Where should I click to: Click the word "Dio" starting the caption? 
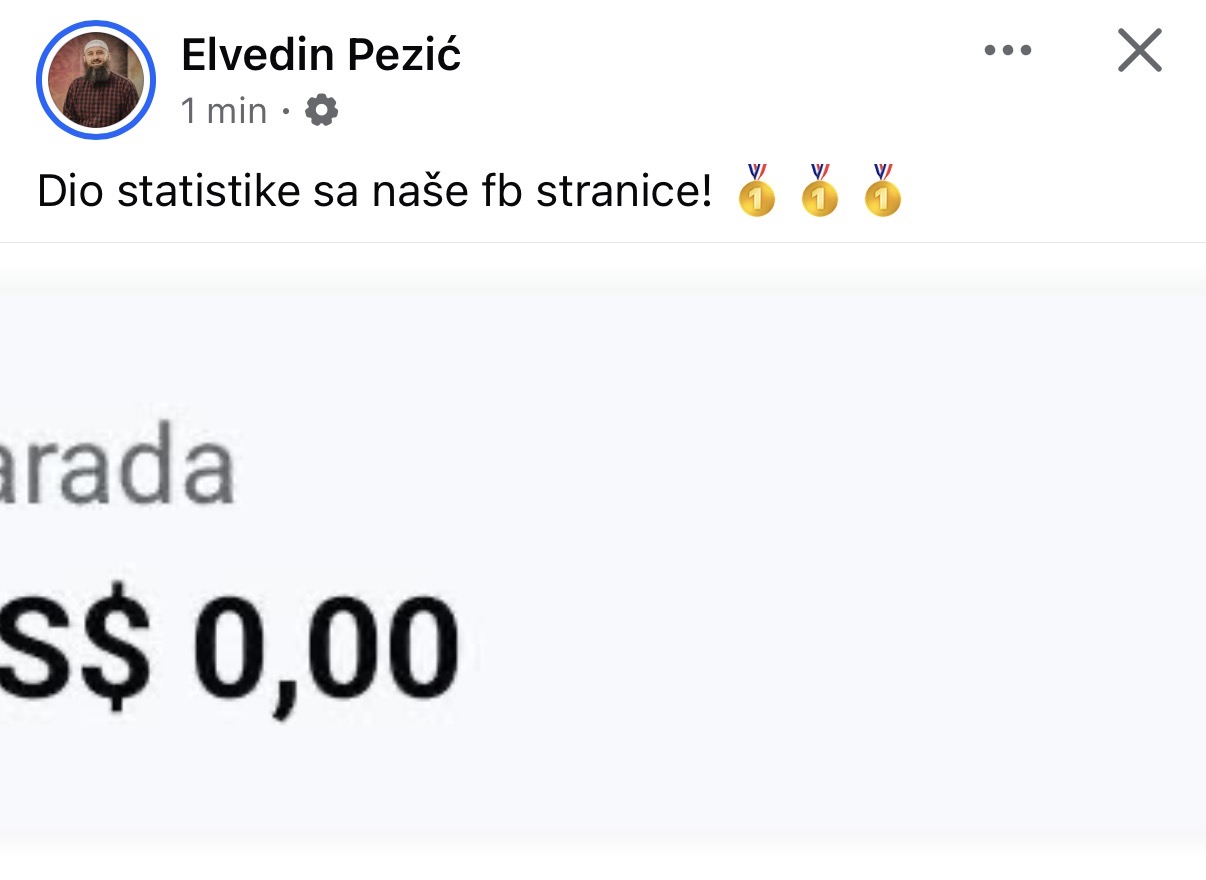[x=70, y=191]
